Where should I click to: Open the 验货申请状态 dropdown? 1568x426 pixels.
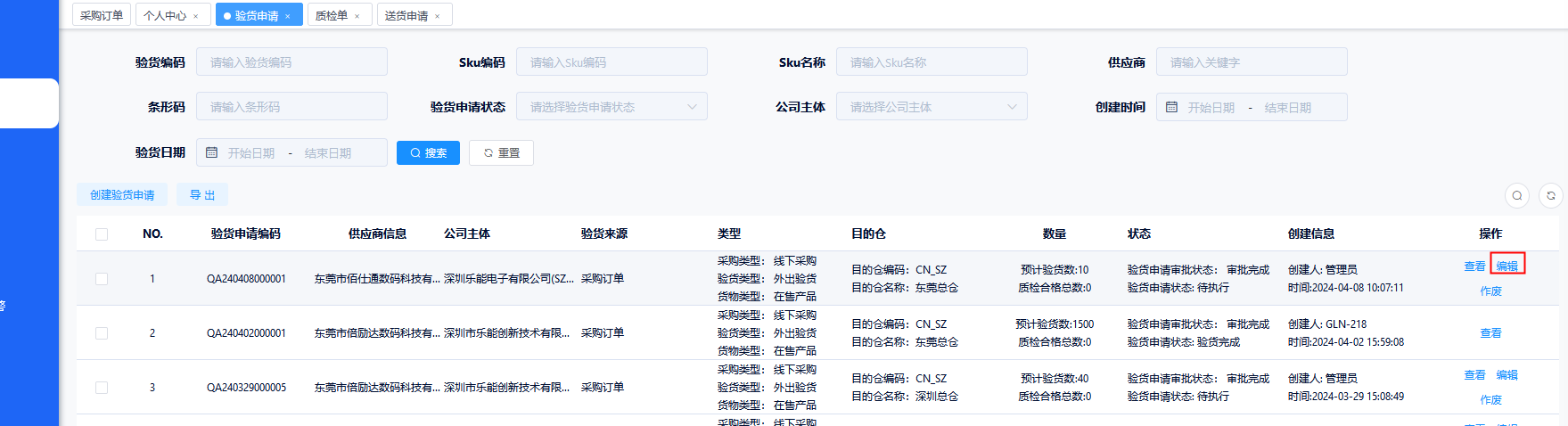pos(612,107)
